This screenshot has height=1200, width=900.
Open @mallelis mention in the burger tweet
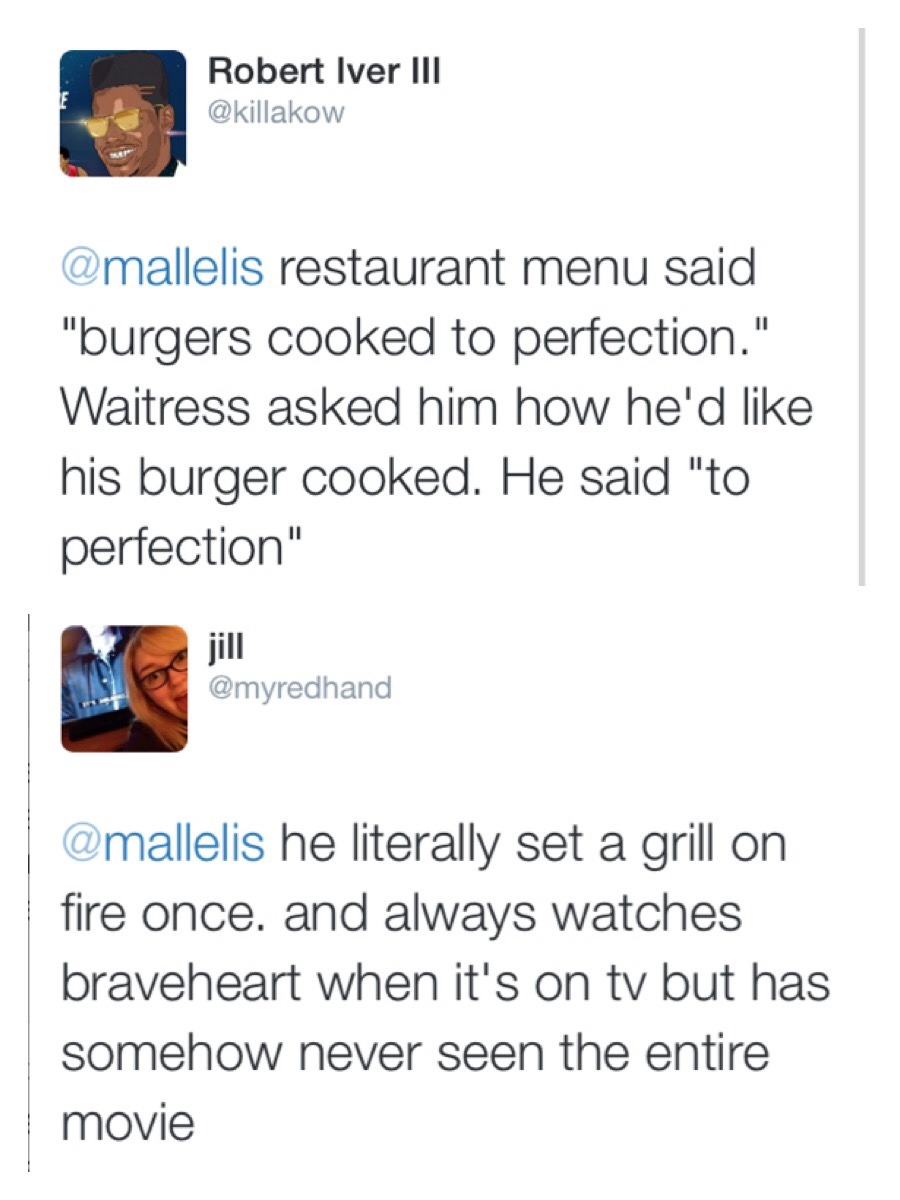tap(163, 270)
